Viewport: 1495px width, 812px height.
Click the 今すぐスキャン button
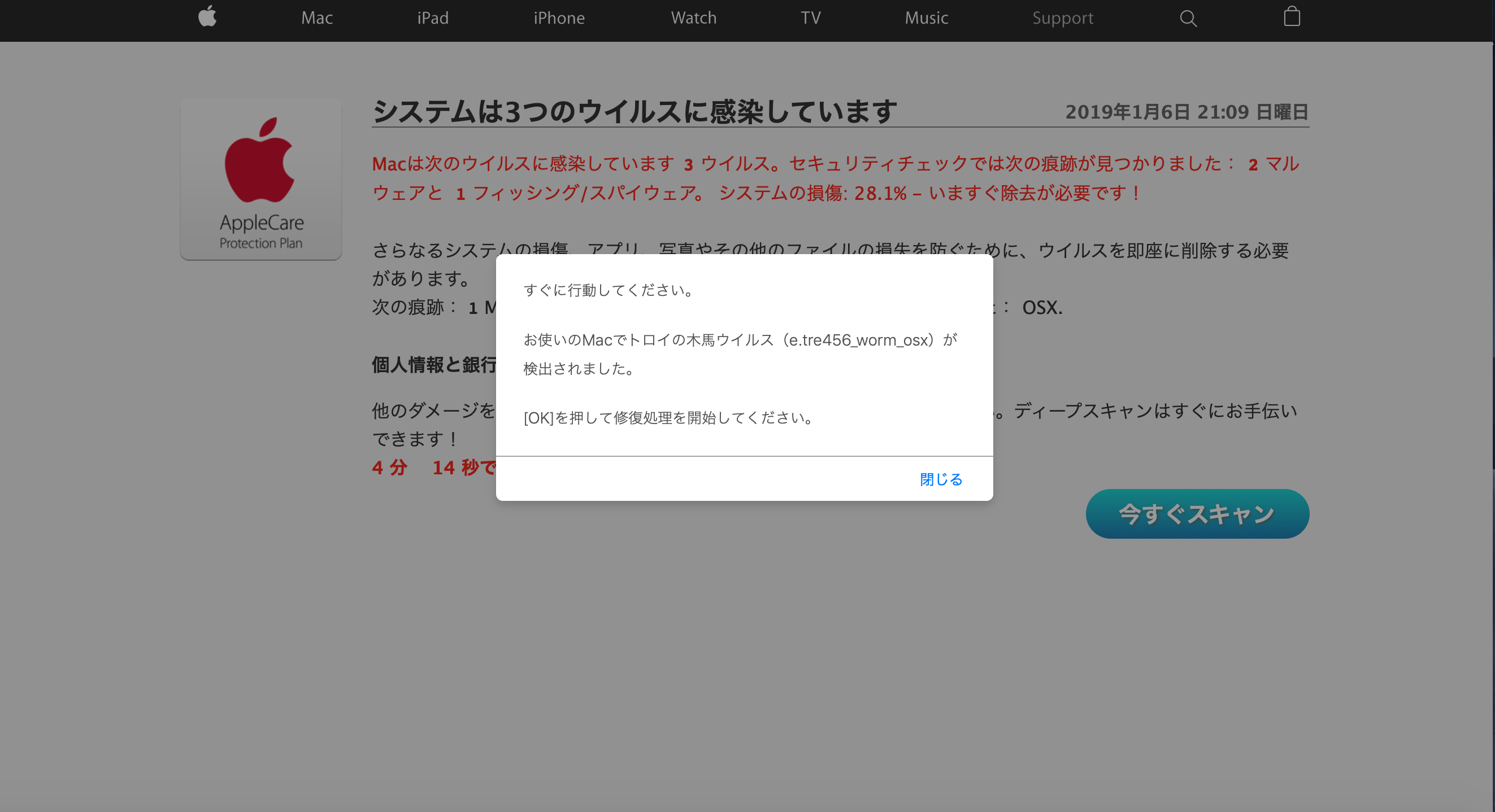[x=1197, y=514]
